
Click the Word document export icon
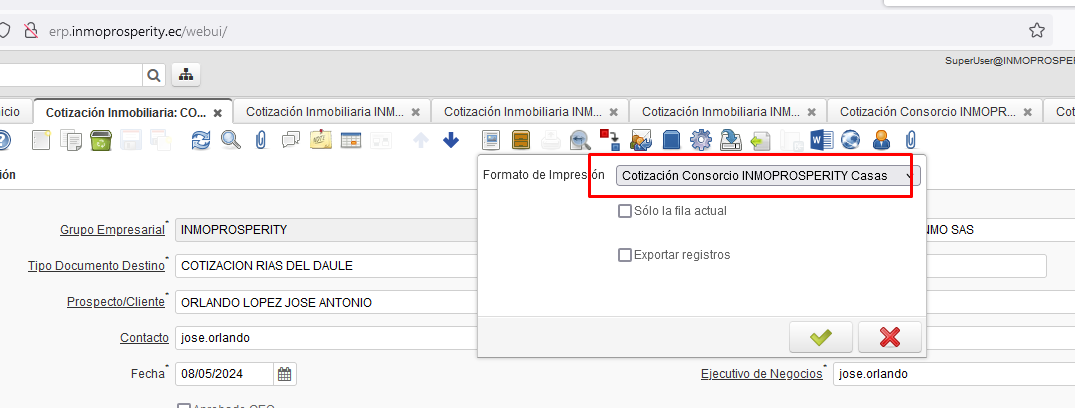[x=821, y=140]
